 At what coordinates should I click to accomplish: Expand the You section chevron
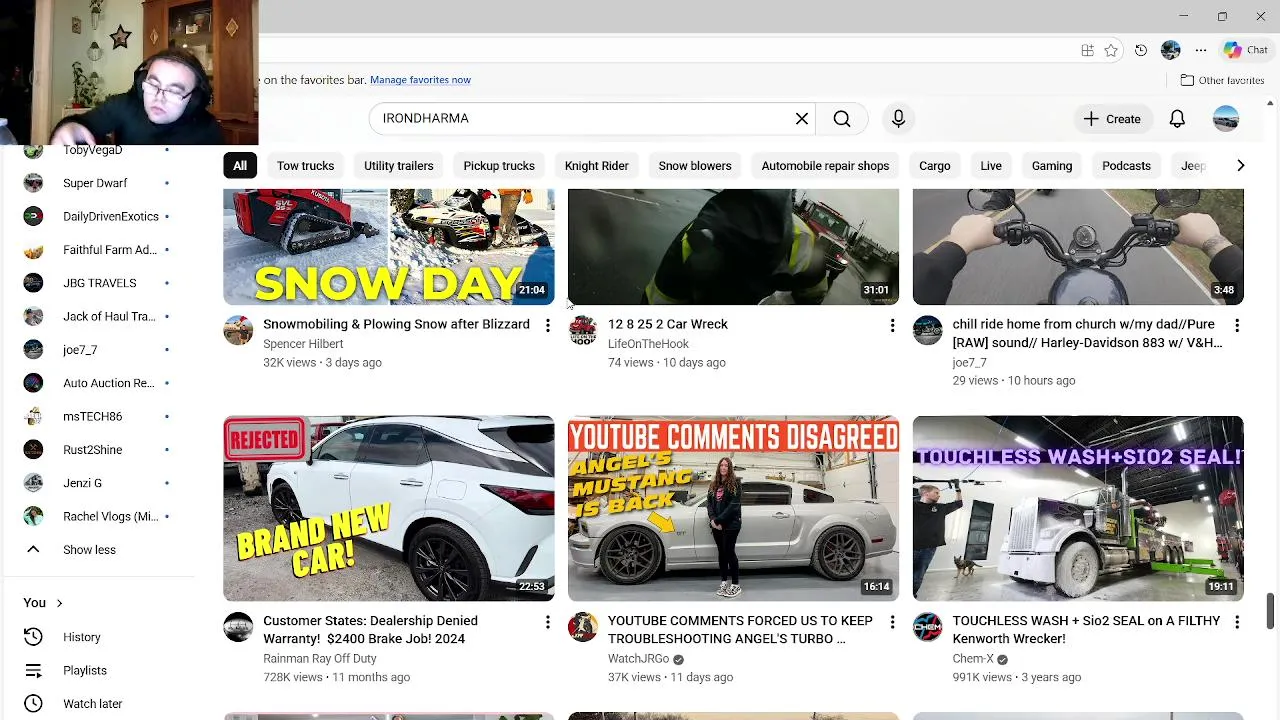coord(59,603)
